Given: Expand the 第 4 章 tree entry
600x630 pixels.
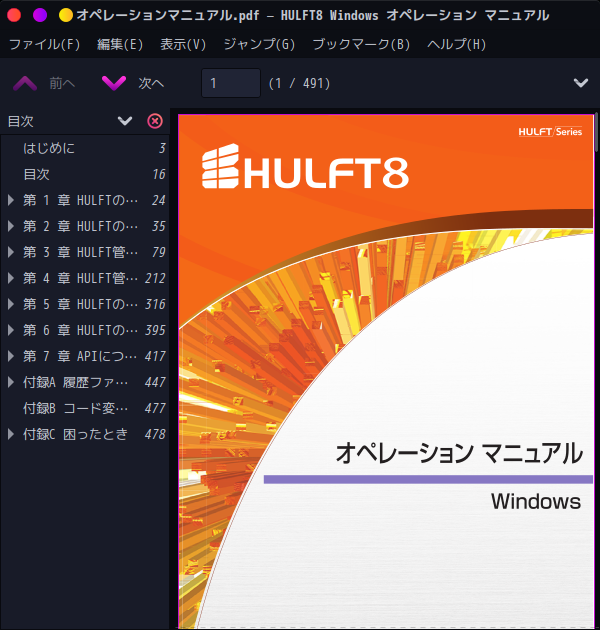Looking at the screenshot, I should click(11, 278).
